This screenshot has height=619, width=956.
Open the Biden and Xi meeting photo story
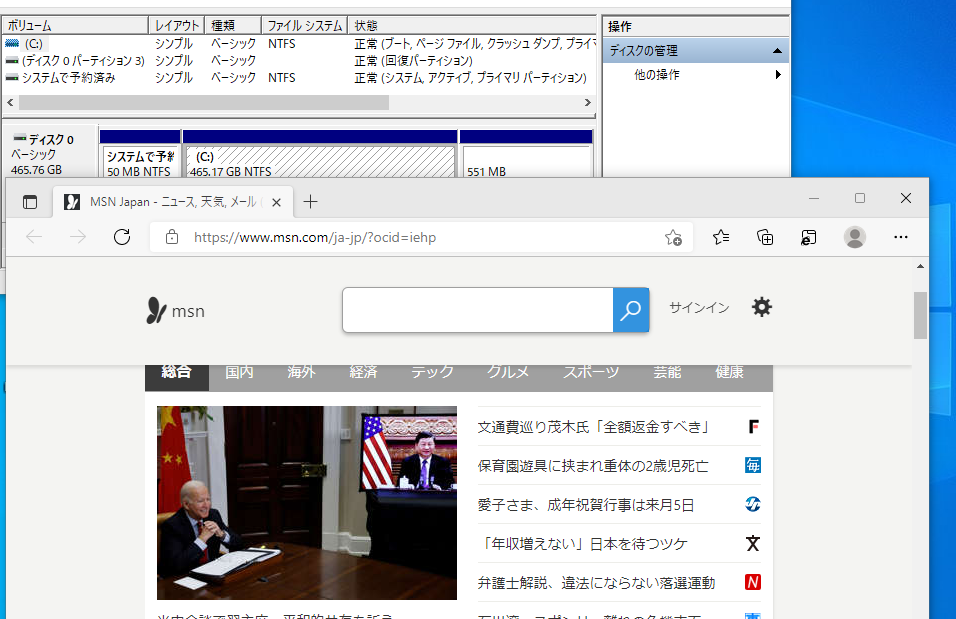[x=307, y=503]
